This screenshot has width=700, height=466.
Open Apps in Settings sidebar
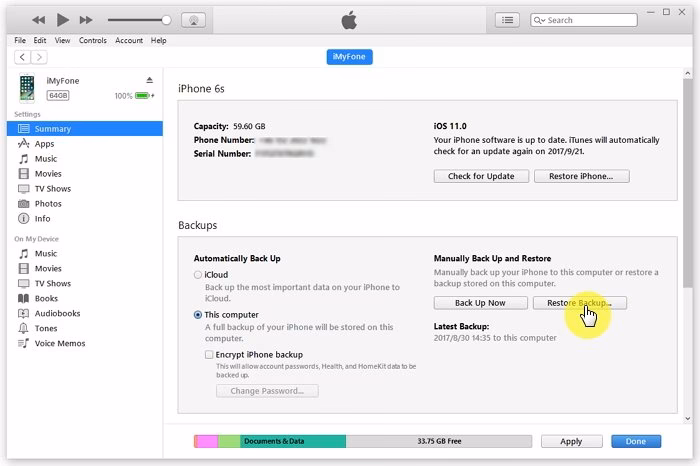[x=44, y=144]
